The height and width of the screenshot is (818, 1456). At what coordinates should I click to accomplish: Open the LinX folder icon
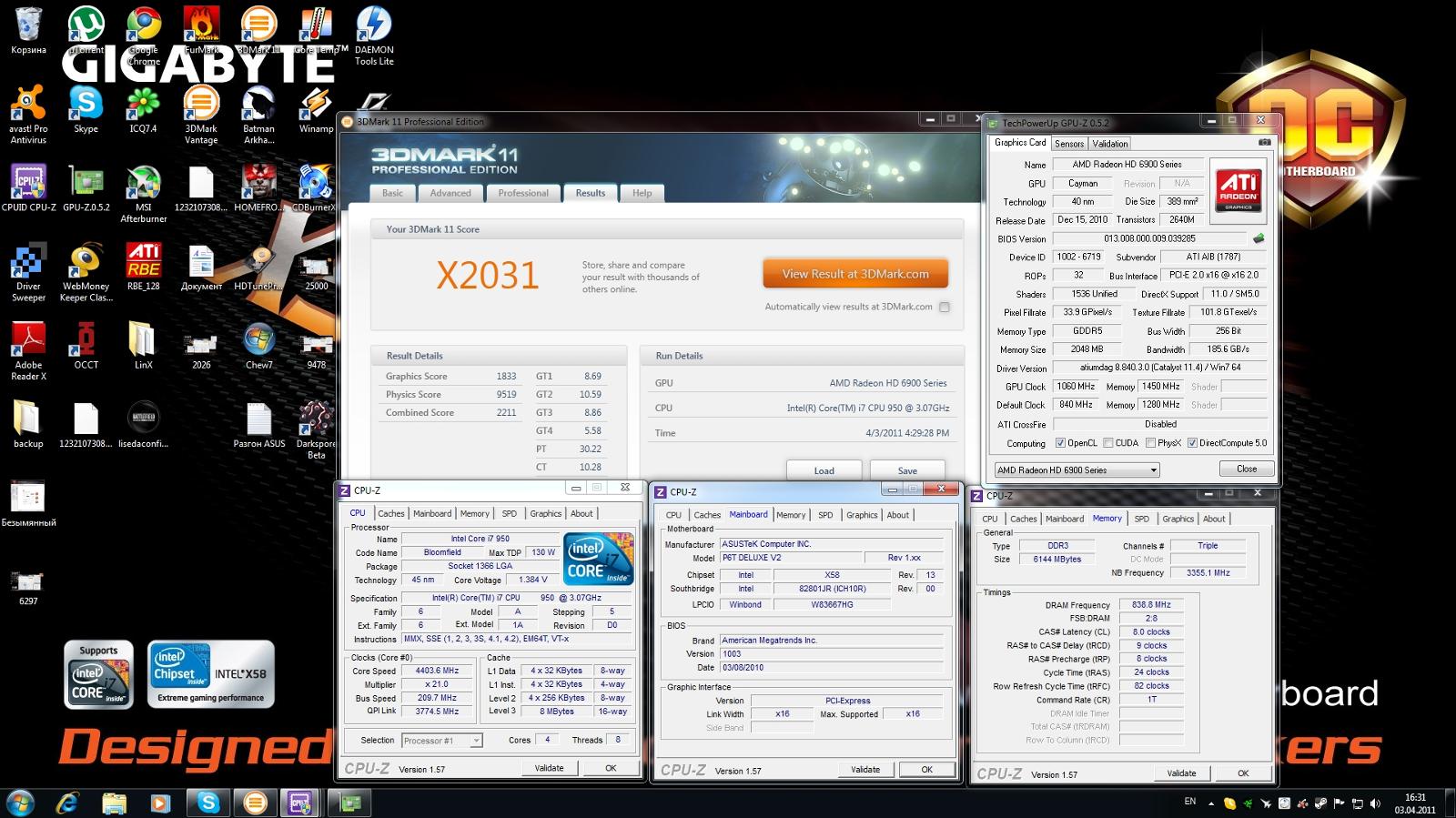144,346
